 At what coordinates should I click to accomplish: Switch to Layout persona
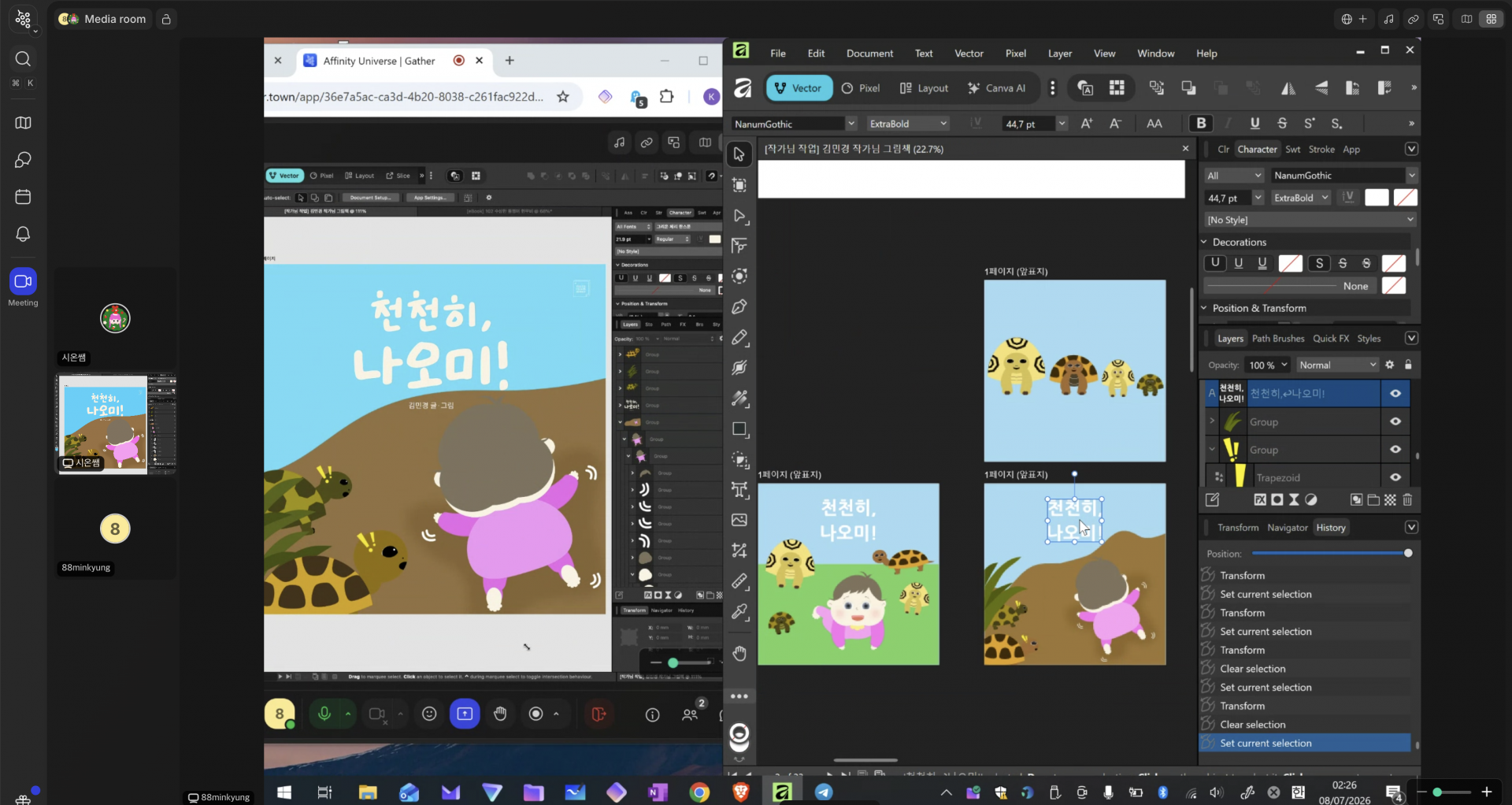click(x=925, y=88)
